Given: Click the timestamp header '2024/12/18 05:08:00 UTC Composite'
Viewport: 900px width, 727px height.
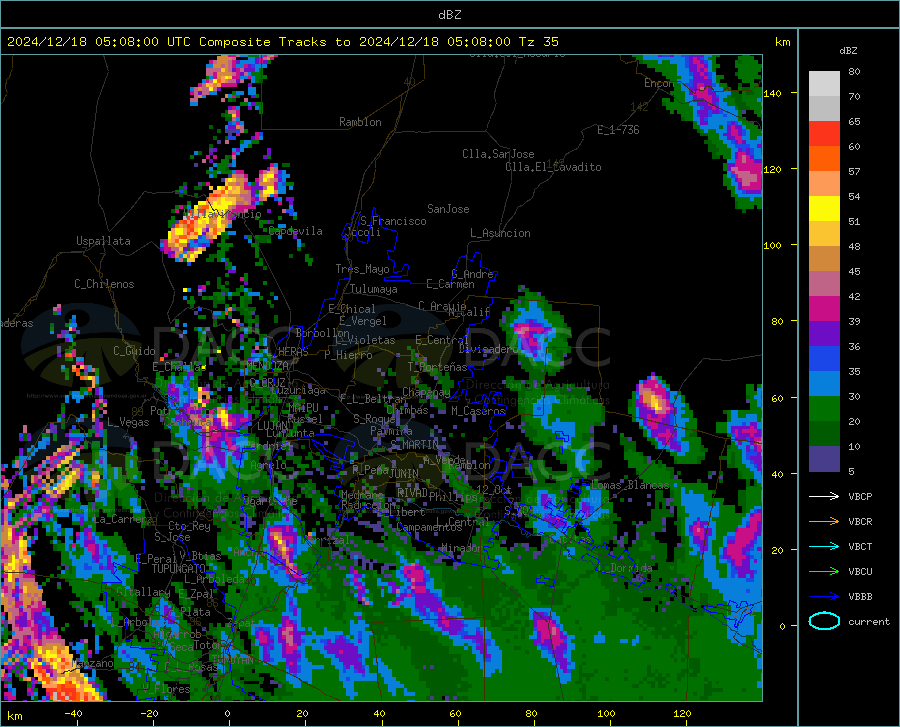Looking at the screenshot, I should pyautogui.click(x=138, y=42).
